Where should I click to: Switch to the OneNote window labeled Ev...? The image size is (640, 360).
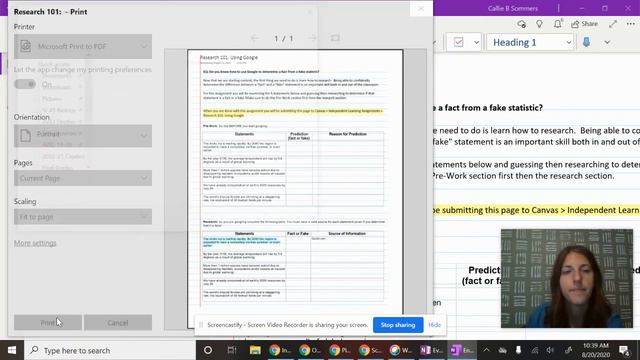(431, 350)
